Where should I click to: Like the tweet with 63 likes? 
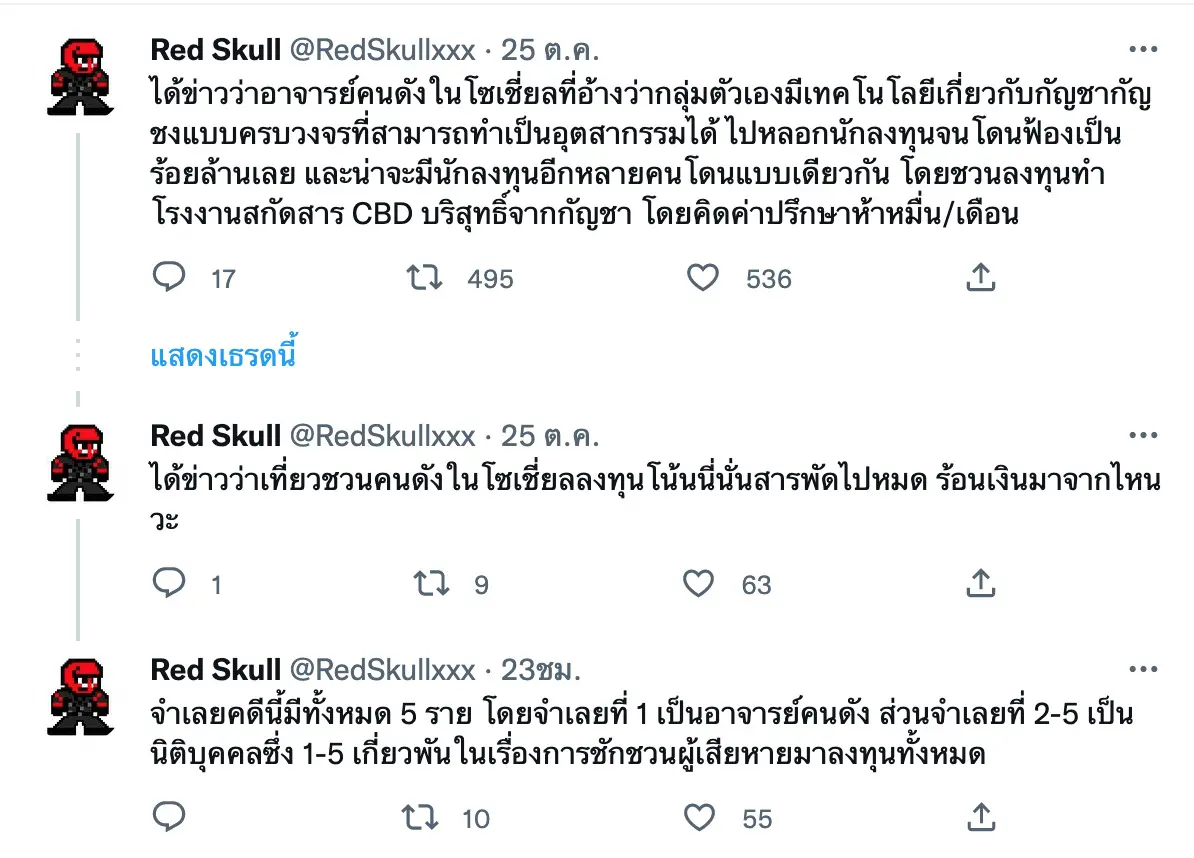(x=698, y=582)
